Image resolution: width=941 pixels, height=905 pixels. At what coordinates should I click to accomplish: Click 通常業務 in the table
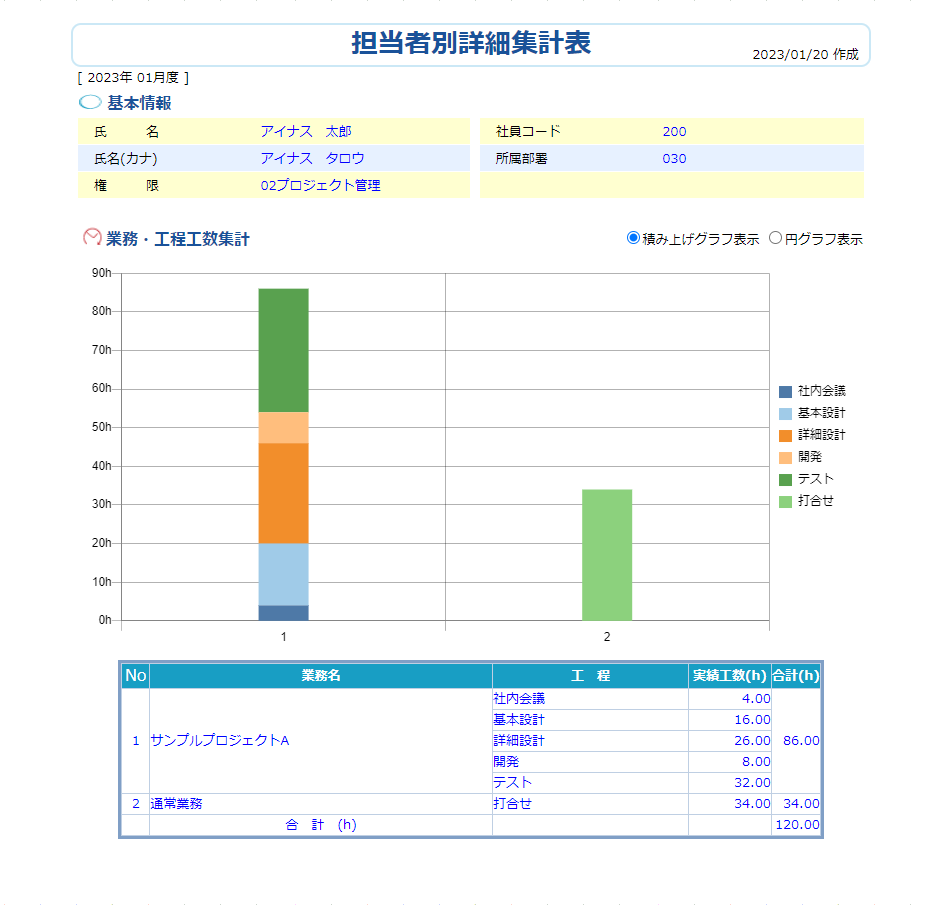[x=176, y=803]
